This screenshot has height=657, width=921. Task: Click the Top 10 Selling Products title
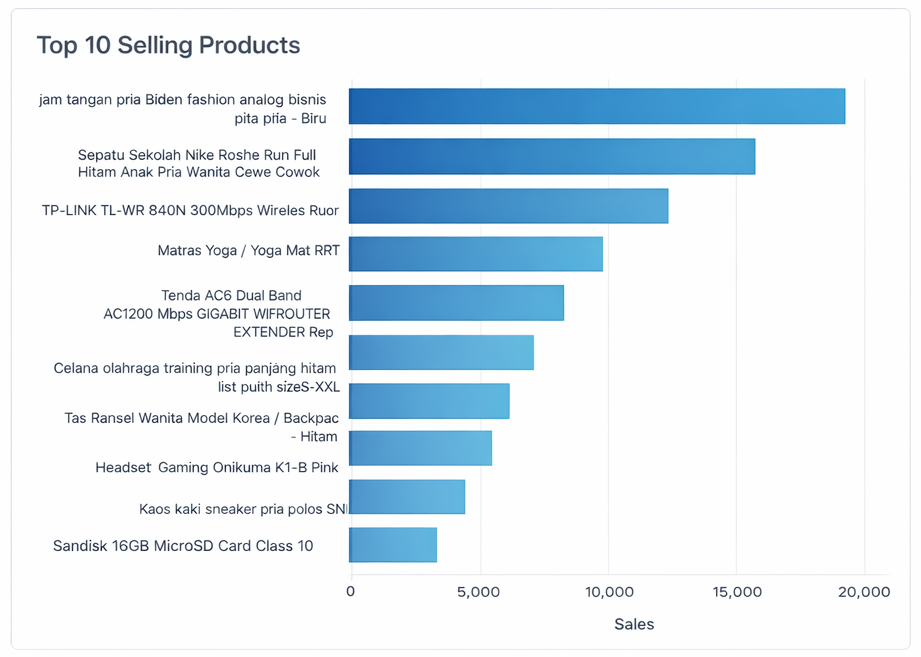click(169, 45)
